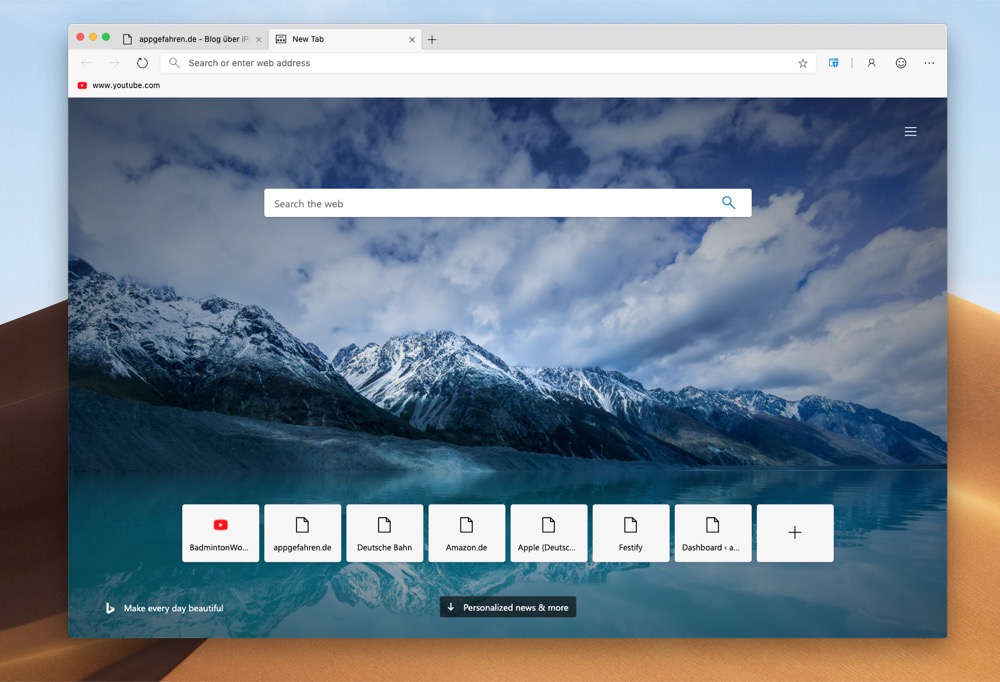Image resolution: width=1000 pixels, height=682 pixels.
Task: Open the three-dot settings and more menu
Action: 929,63
